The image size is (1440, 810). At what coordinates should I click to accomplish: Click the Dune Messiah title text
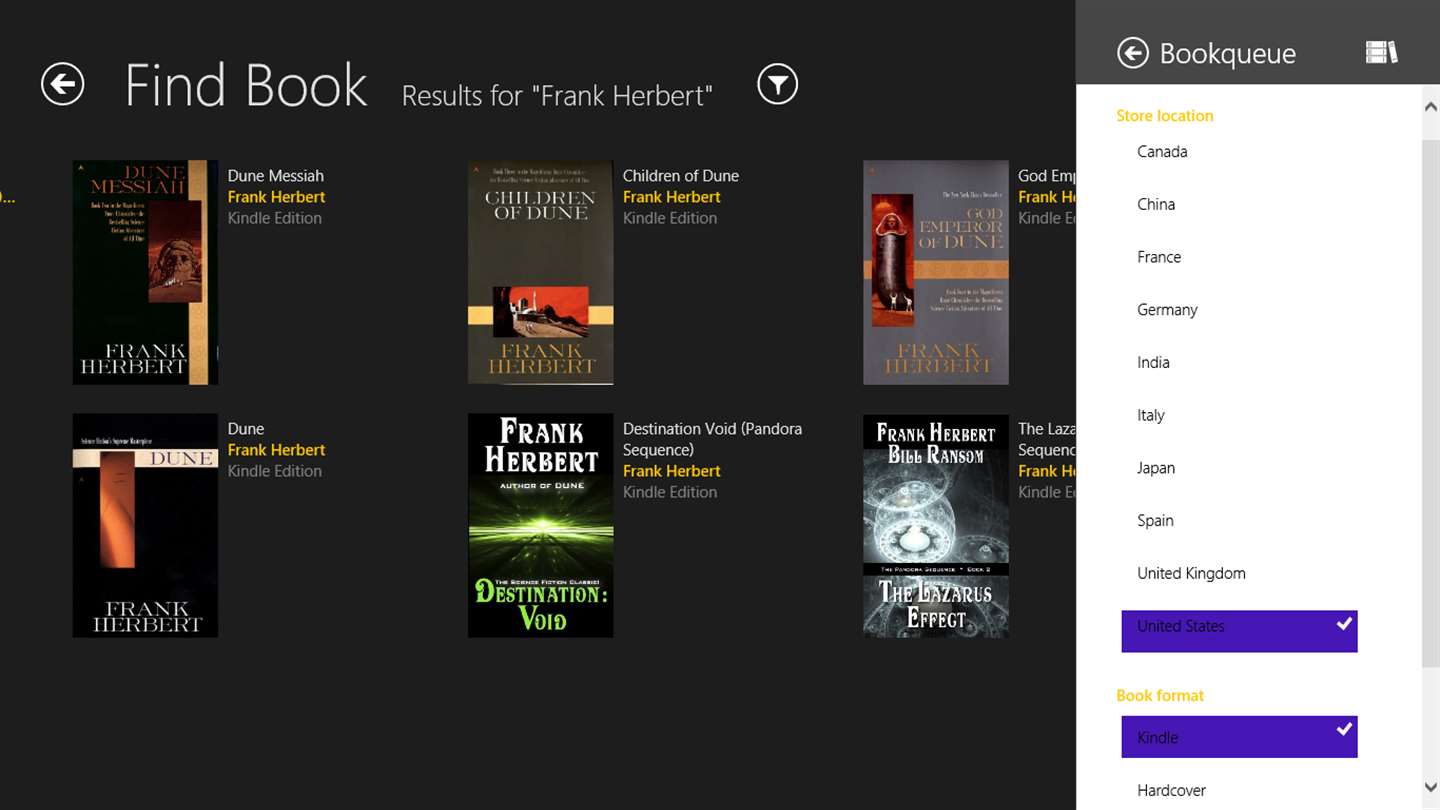[x=276, y=176]
